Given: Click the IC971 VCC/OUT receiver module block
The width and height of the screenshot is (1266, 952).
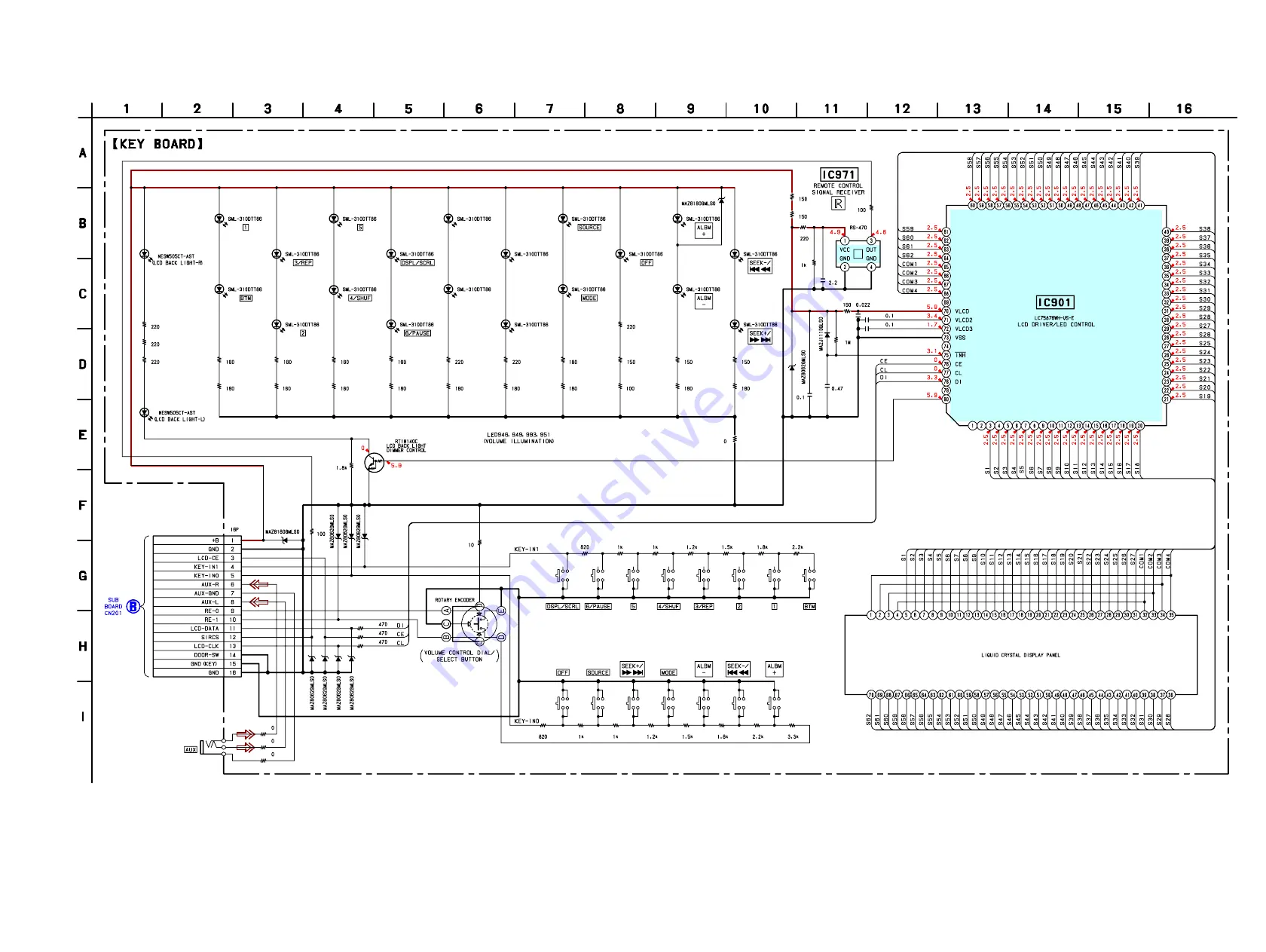Looking at the screenshot, I should [858, 254].
